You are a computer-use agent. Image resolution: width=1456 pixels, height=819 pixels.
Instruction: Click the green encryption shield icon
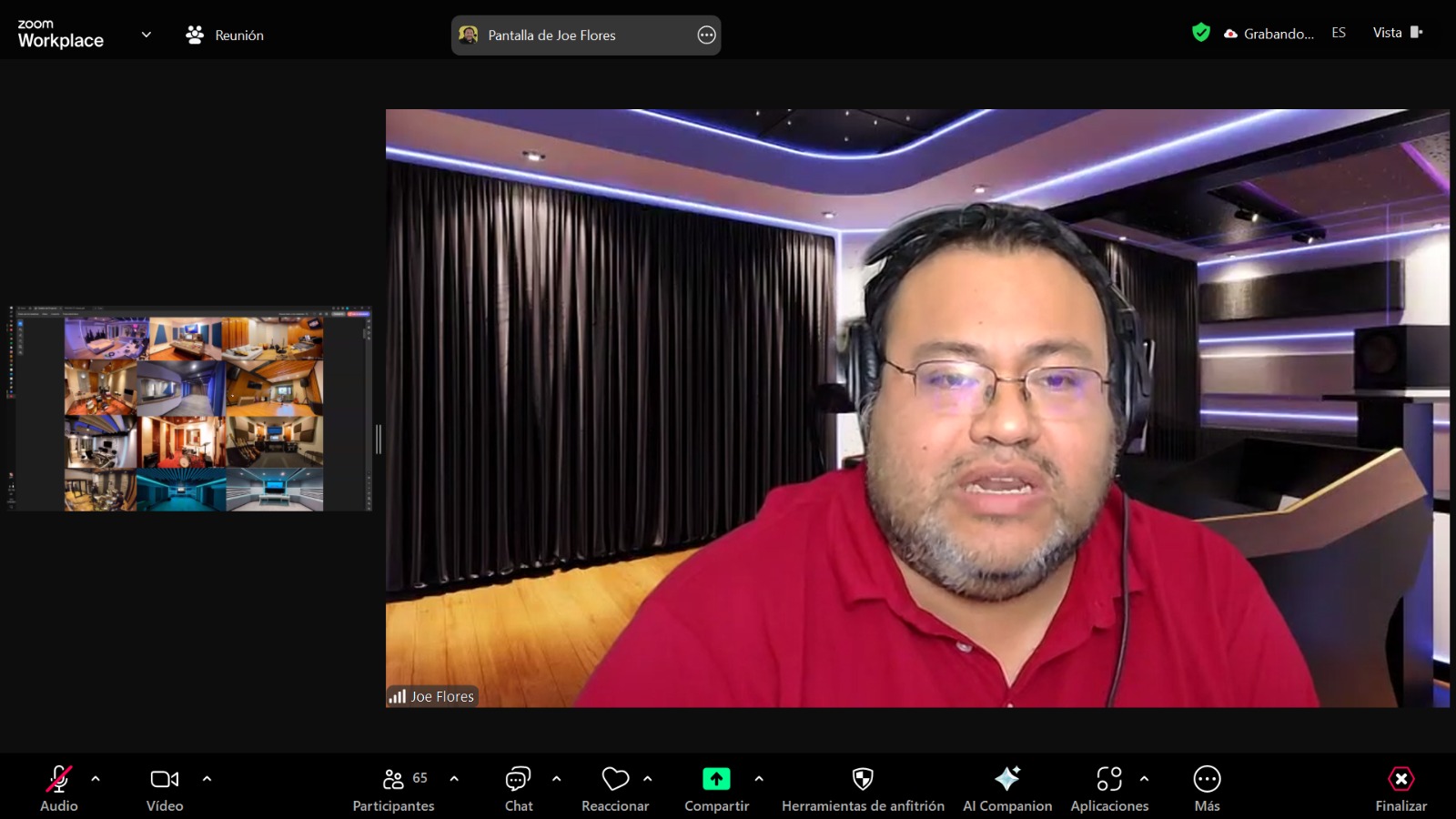[x=1201, y=33]
